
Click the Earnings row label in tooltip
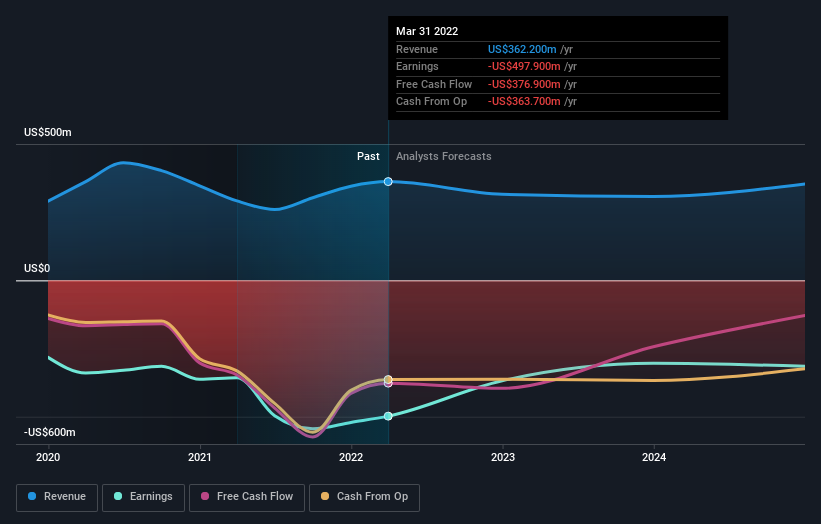417,66
